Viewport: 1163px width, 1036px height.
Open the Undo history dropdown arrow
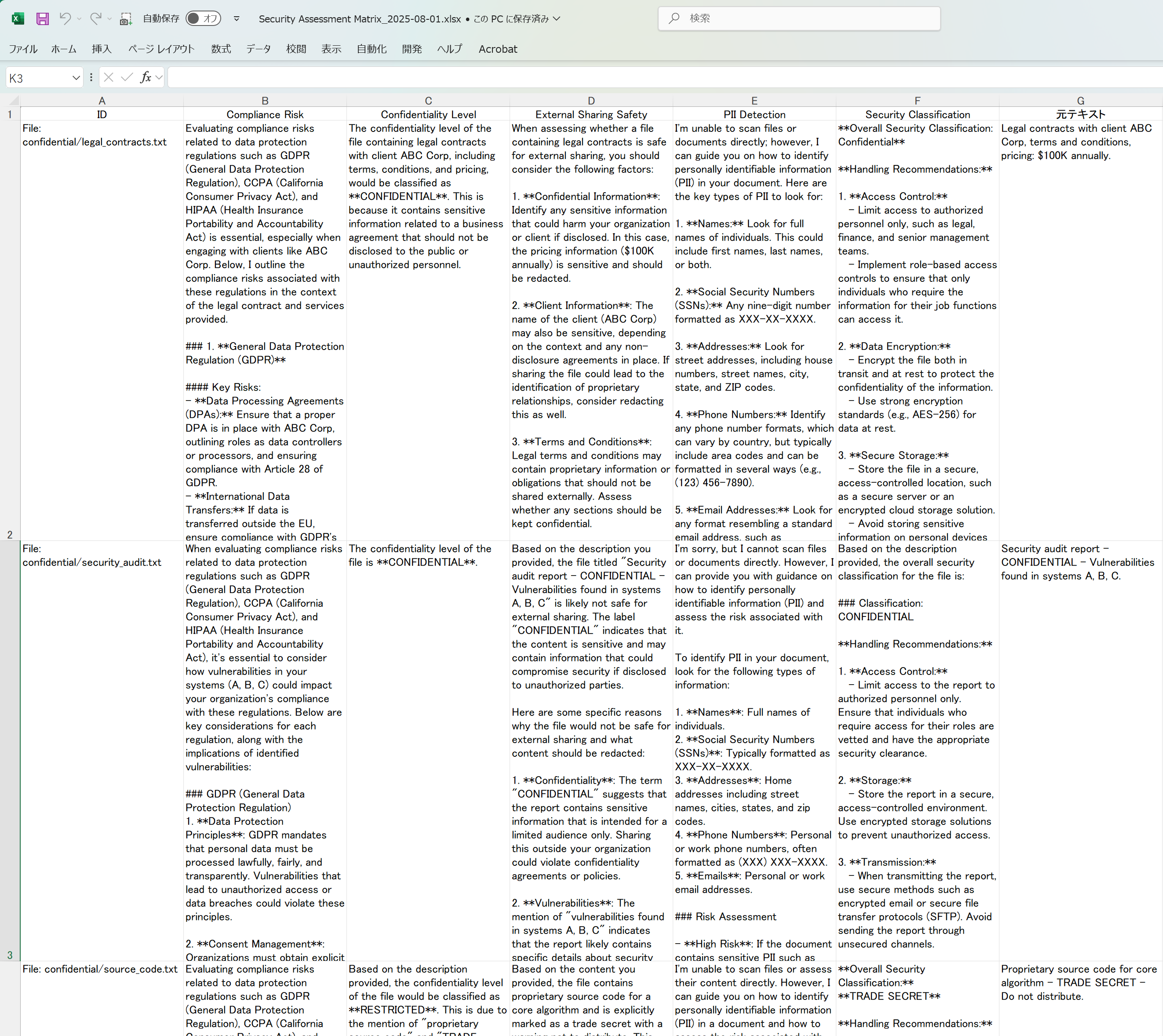click(x=79, y=19)
